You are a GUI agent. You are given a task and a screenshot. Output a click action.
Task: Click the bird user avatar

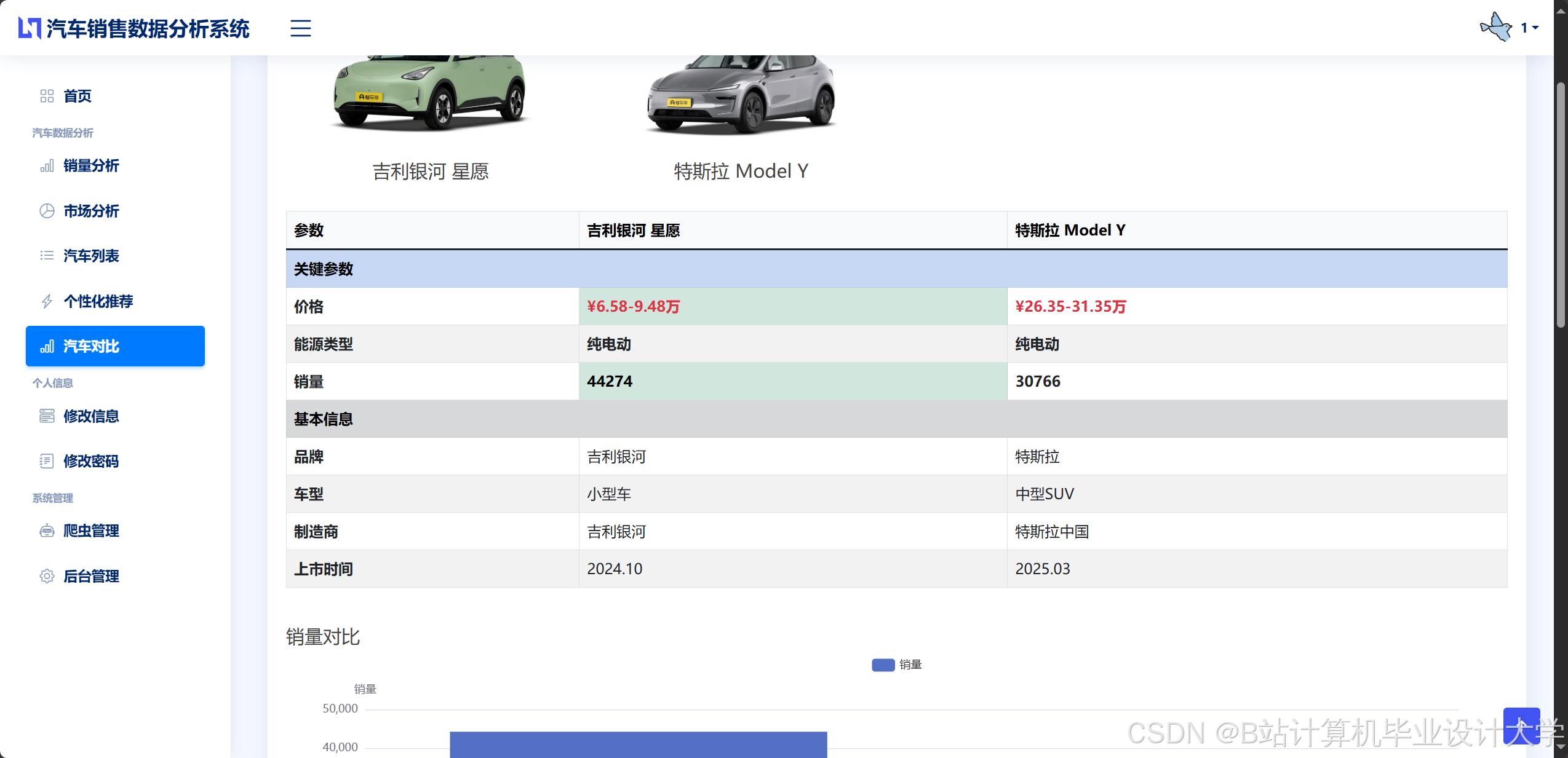[x=1496, y=27]
